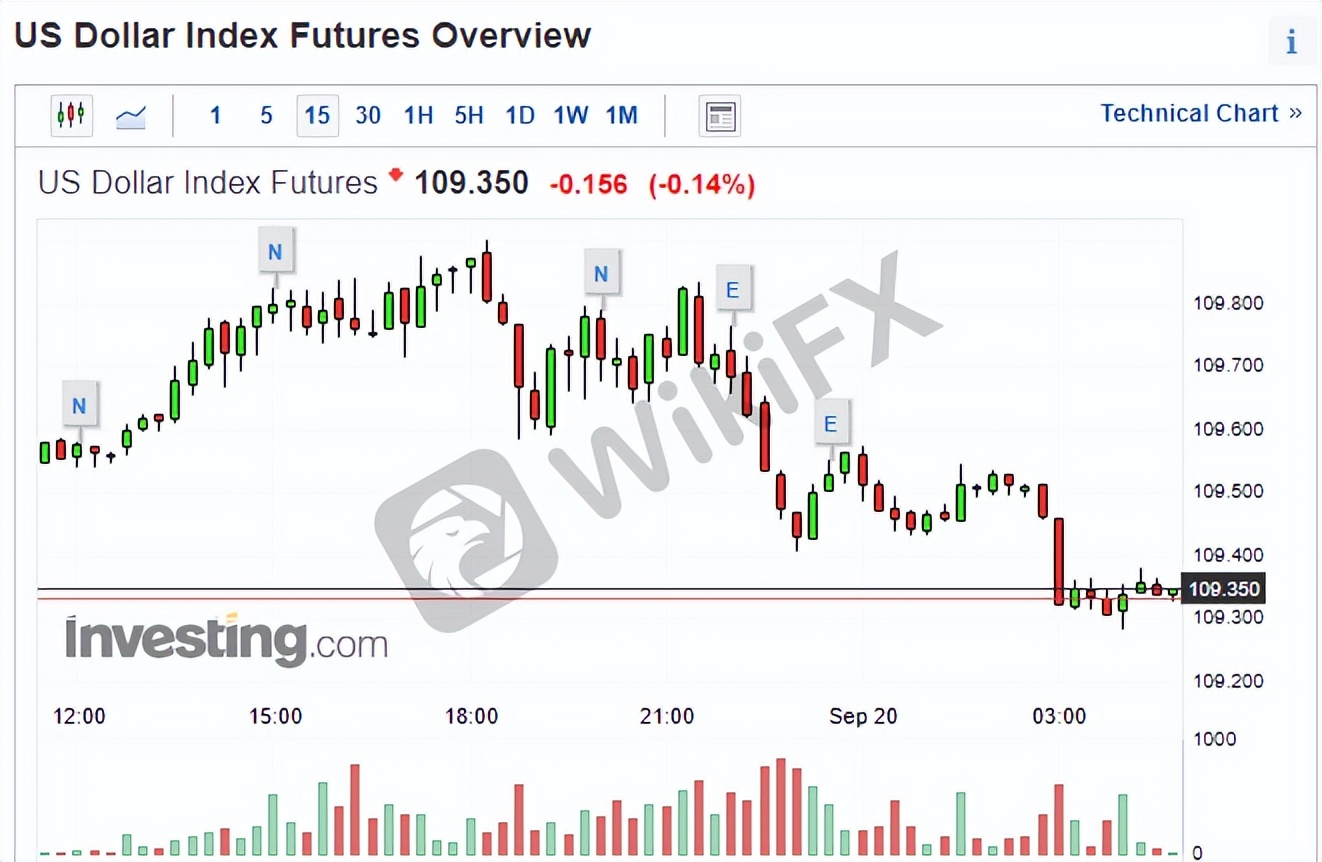Switch to the 5-minute interval tab
This screenshot has height=862, width=1322.
266,115
